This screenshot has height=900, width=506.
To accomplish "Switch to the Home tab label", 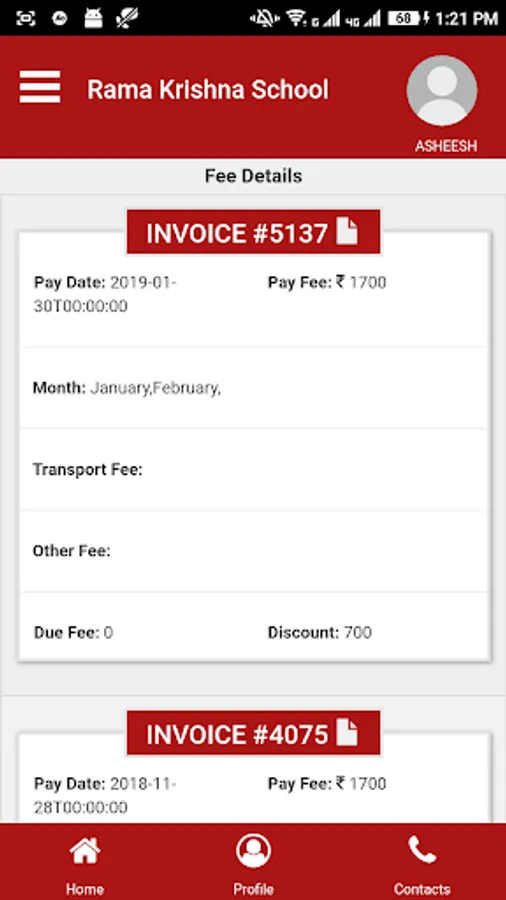I will click(x=85, y=890).
